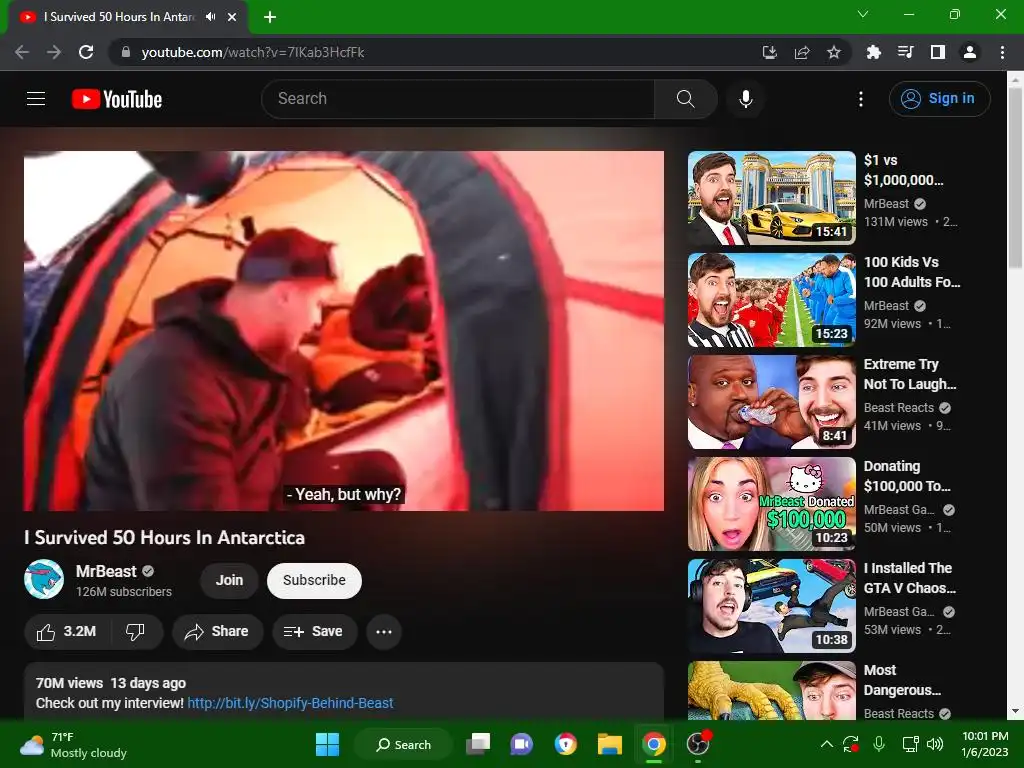Viewport: 1024px width, 768px height.
Task: Open Extreme Try Not To Laugh thumbnail
Action: [x=771, y=402]
